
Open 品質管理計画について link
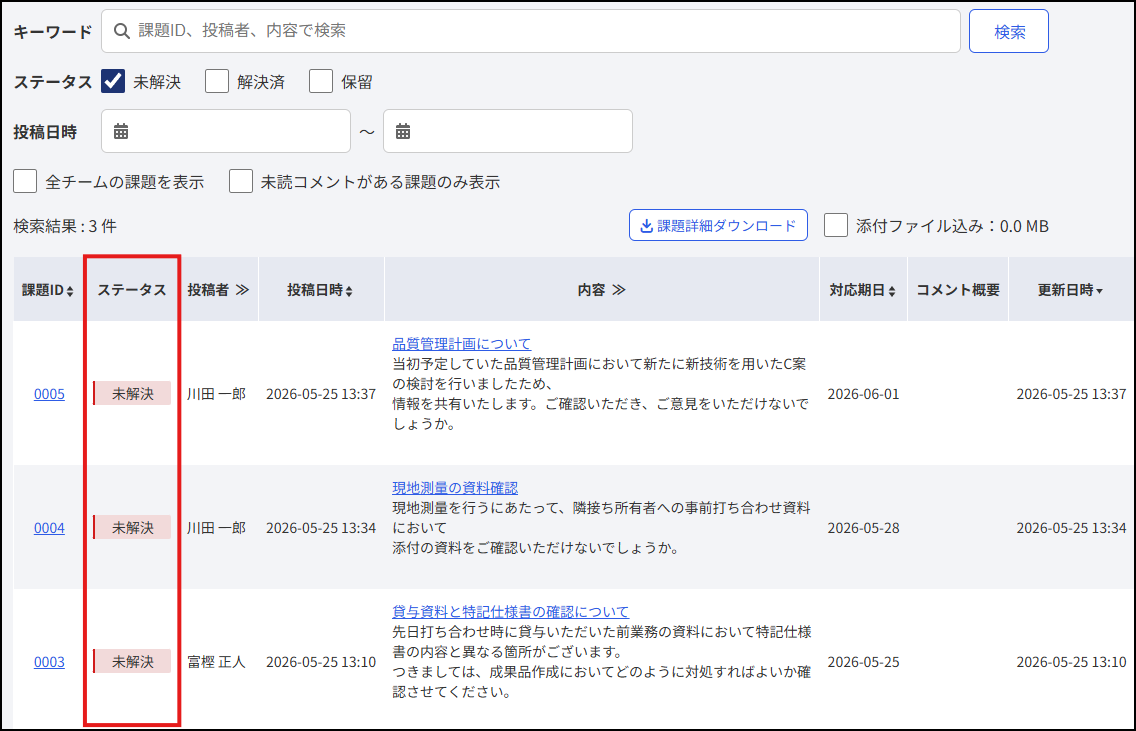[462, 344]
